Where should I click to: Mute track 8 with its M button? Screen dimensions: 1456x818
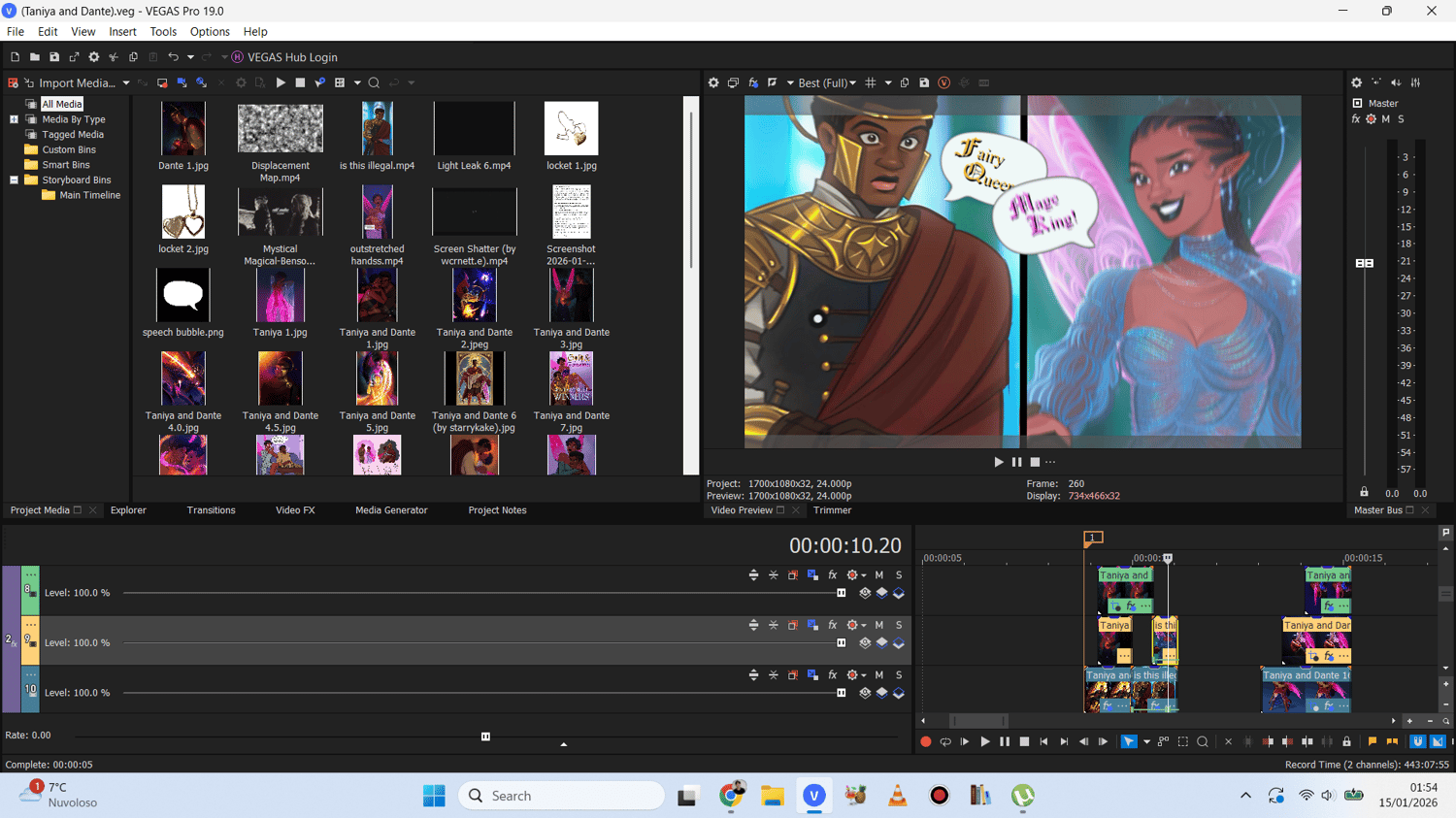click(879, 575)
